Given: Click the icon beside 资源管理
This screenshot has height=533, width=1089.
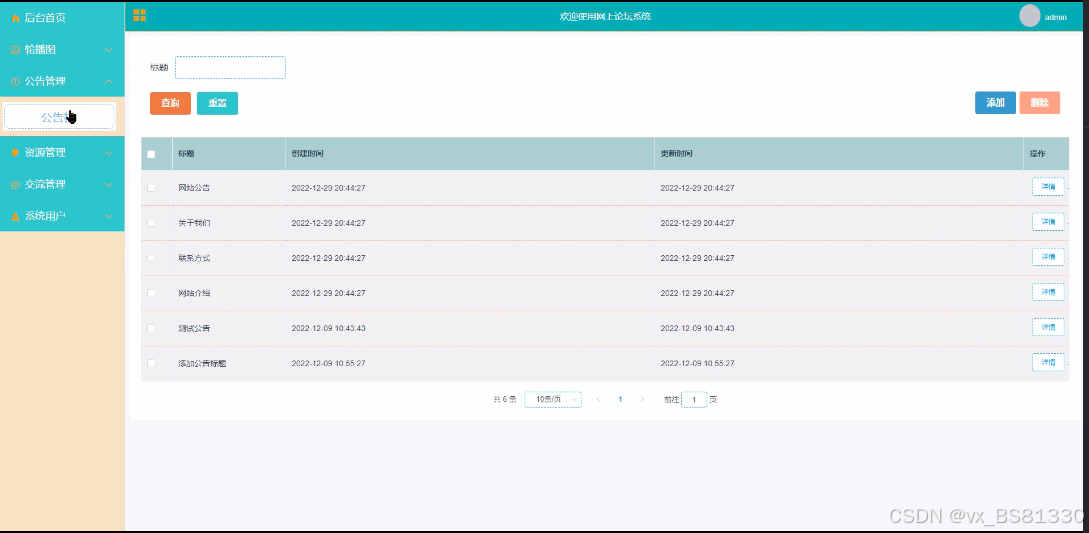Looking at the screenshot, I should click(15, 153).
